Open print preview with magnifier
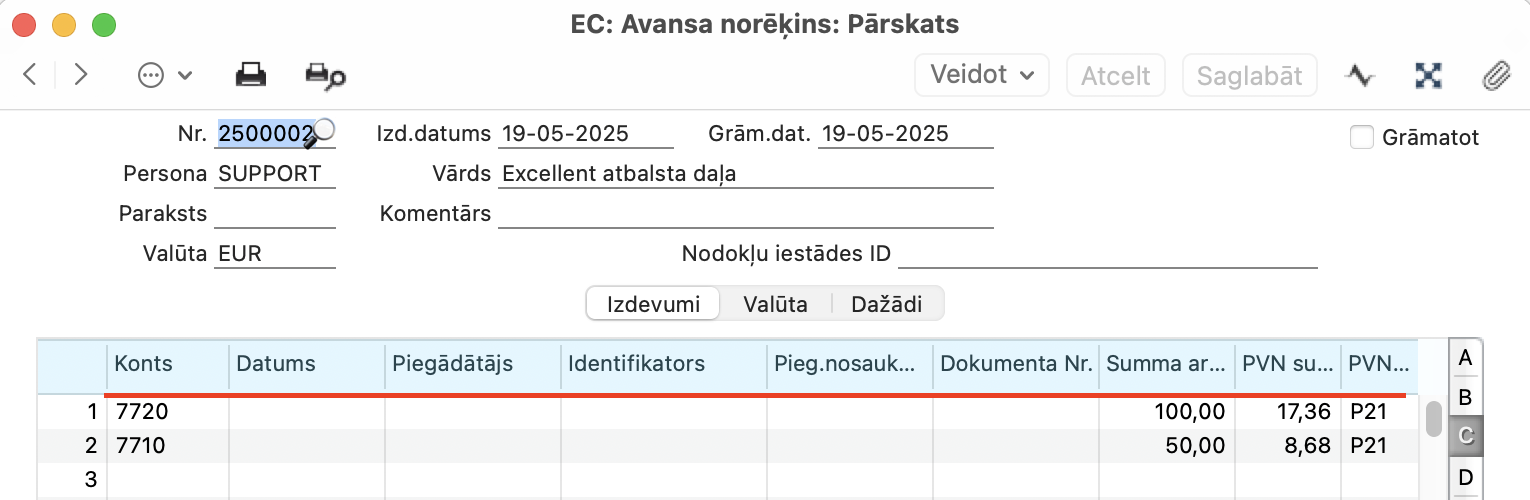Viewport: 1530px width, 500px height. 325,76
